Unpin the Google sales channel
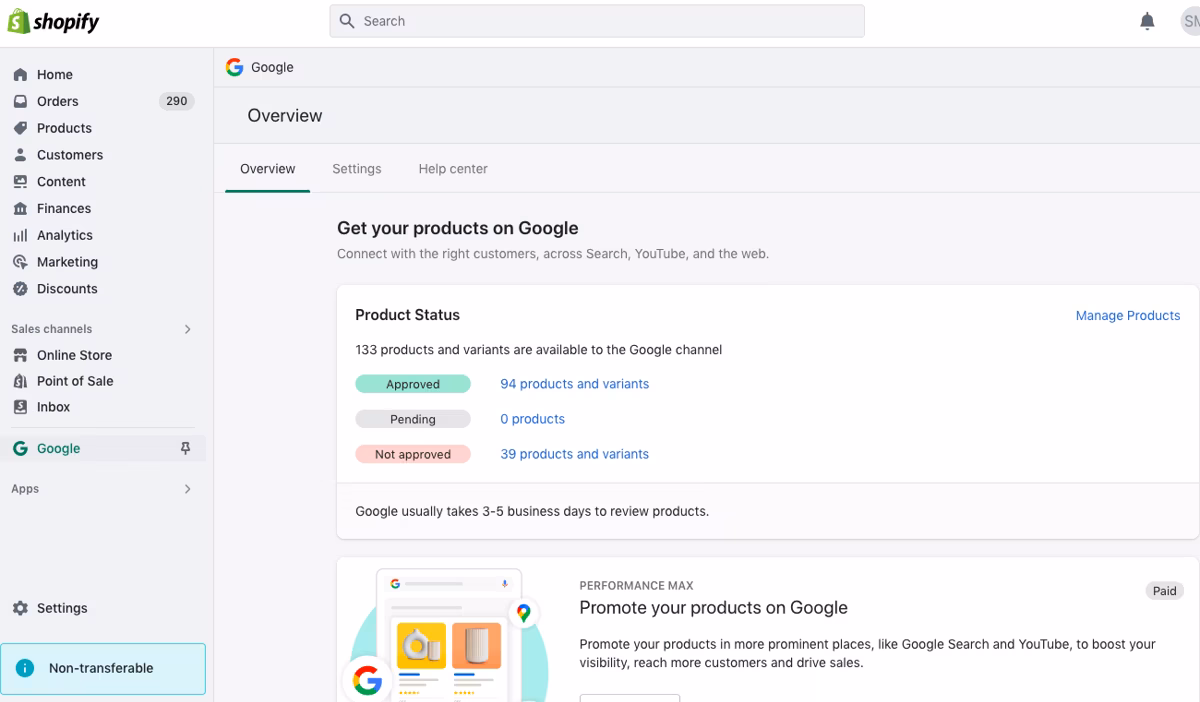The width and height of the screenshot is (1200, 702). 185,449
